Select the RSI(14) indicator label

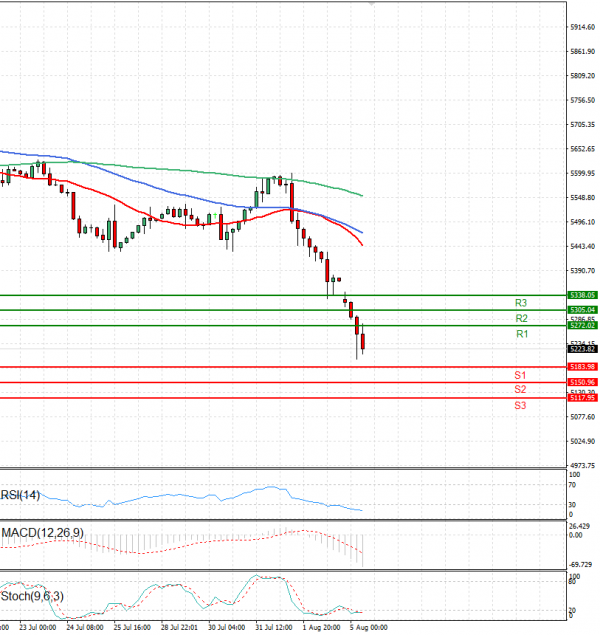[20, 495]
